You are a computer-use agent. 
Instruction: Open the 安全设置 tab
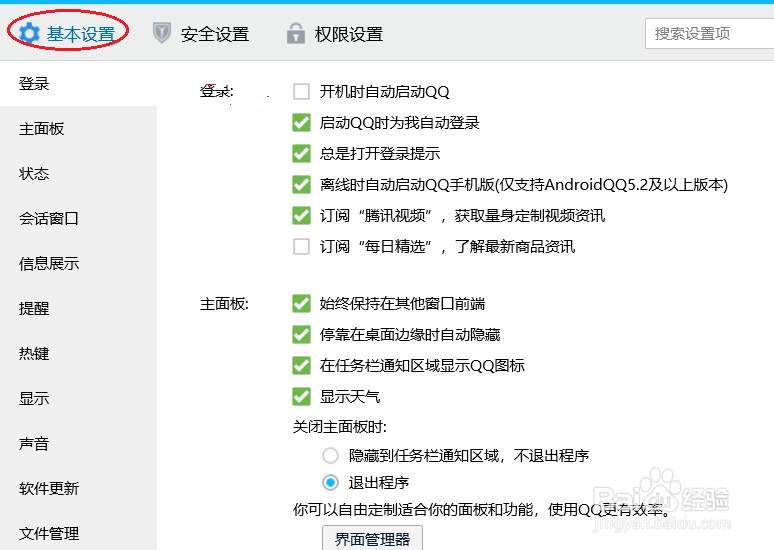click(200, 34)
